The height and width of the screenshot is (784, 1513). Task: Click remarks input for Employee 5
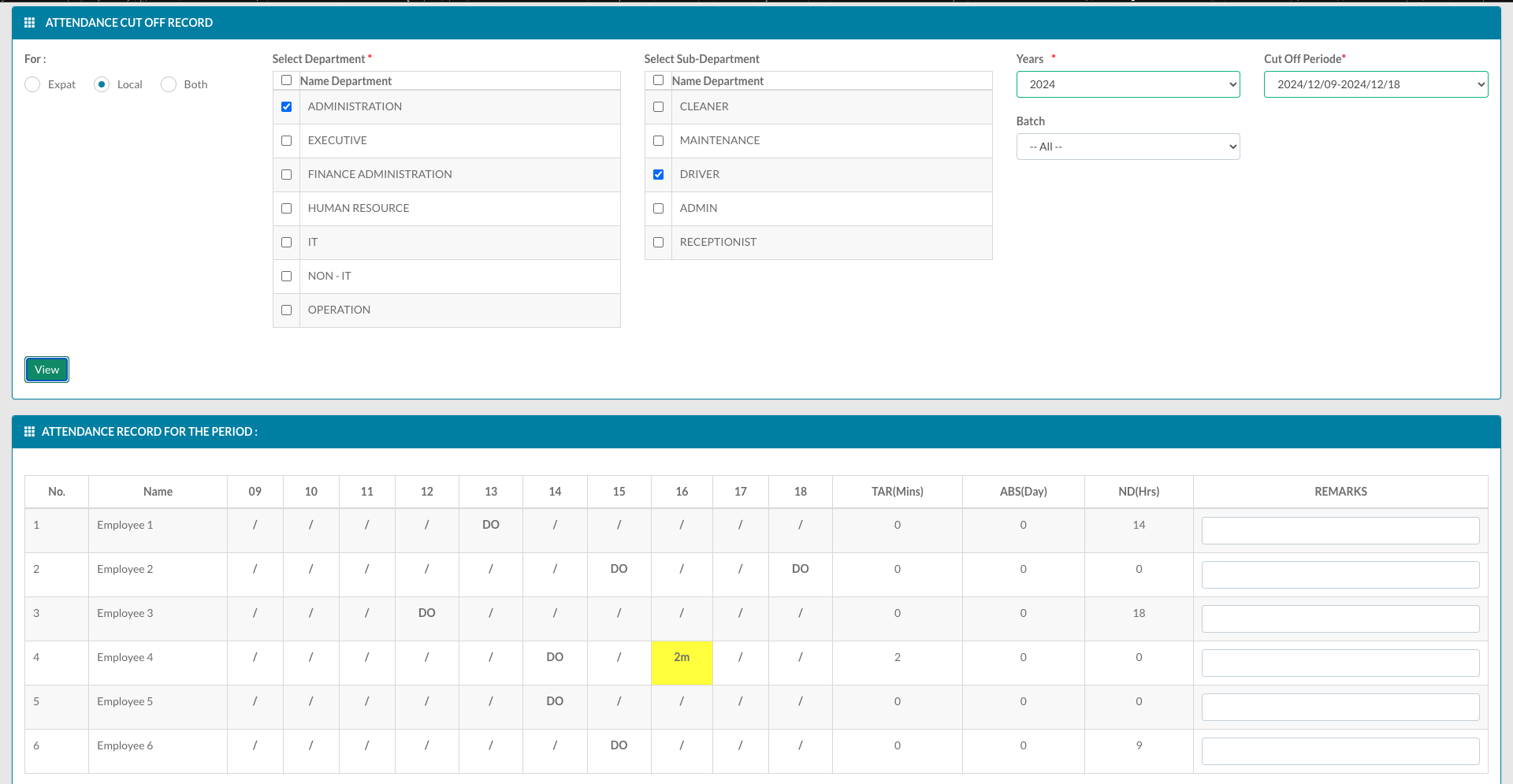tap(1340, 707)
